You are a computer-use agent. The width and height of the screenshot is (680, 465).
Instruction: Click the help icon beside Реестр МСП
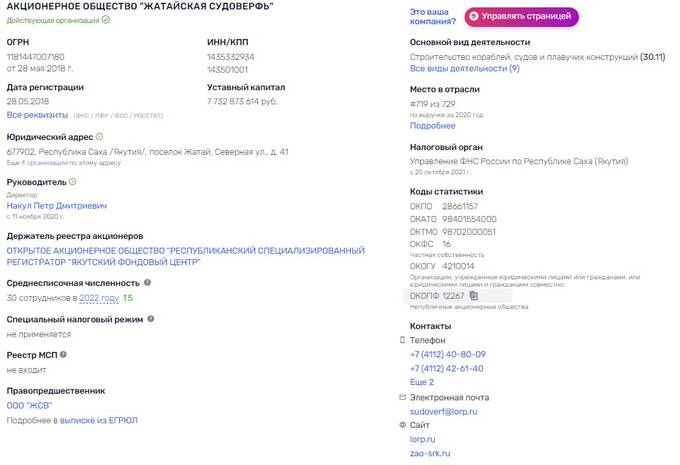(x=63, y=354)
